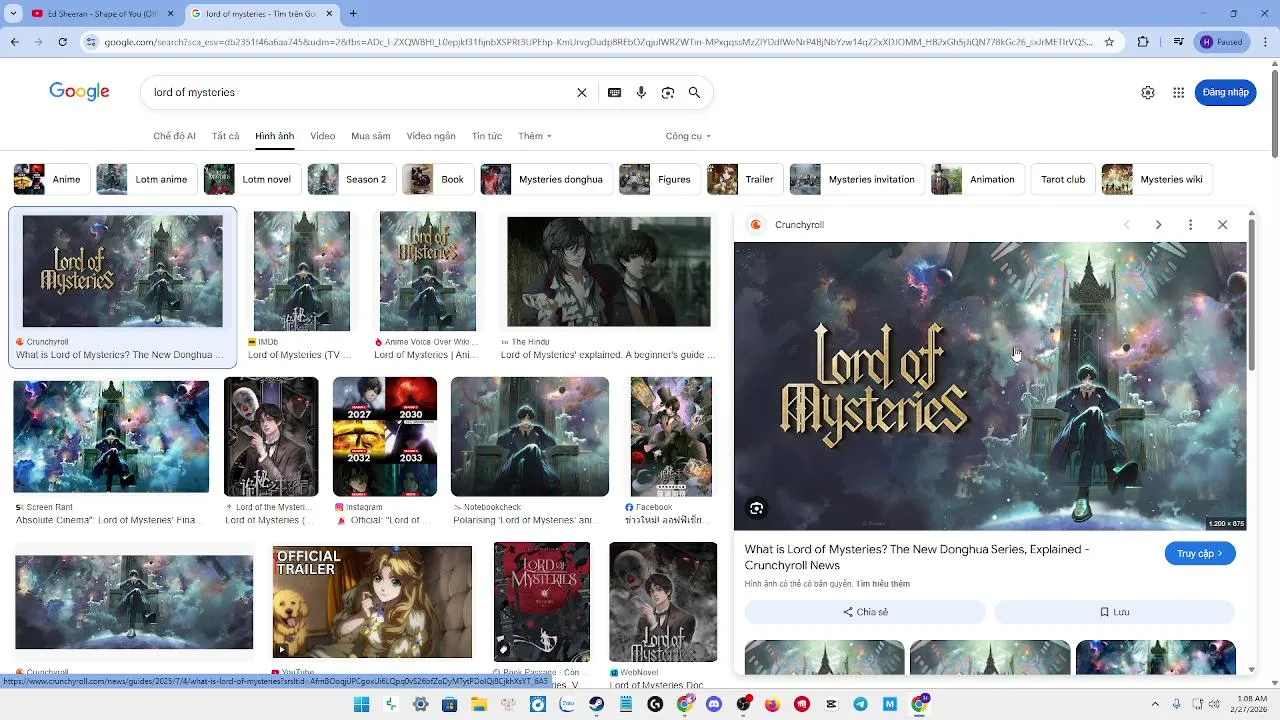The width and height of the screenshot is (1280, 720).
Task: Expand the Thêm dropdown
Action: (x=535, y=136)
